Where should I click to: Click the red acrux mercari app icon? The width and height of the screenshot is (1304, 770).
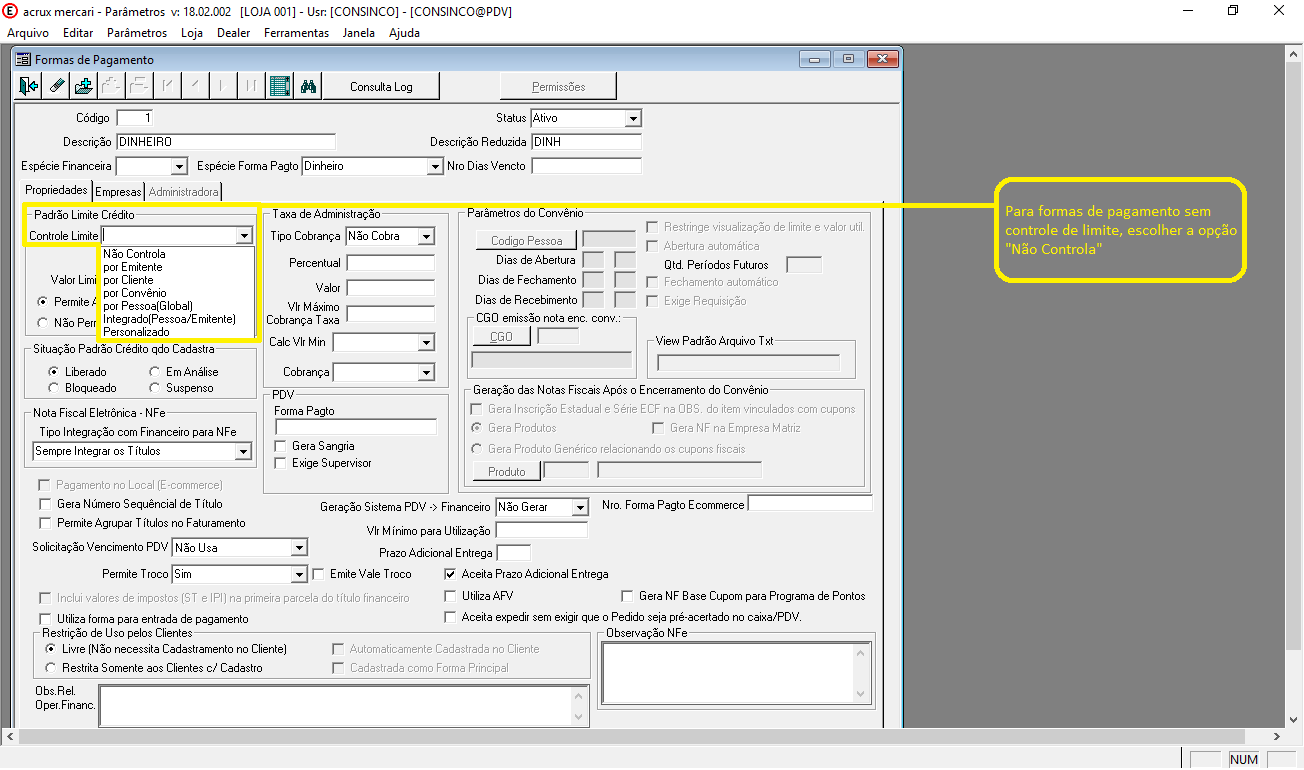coord(11,10)
